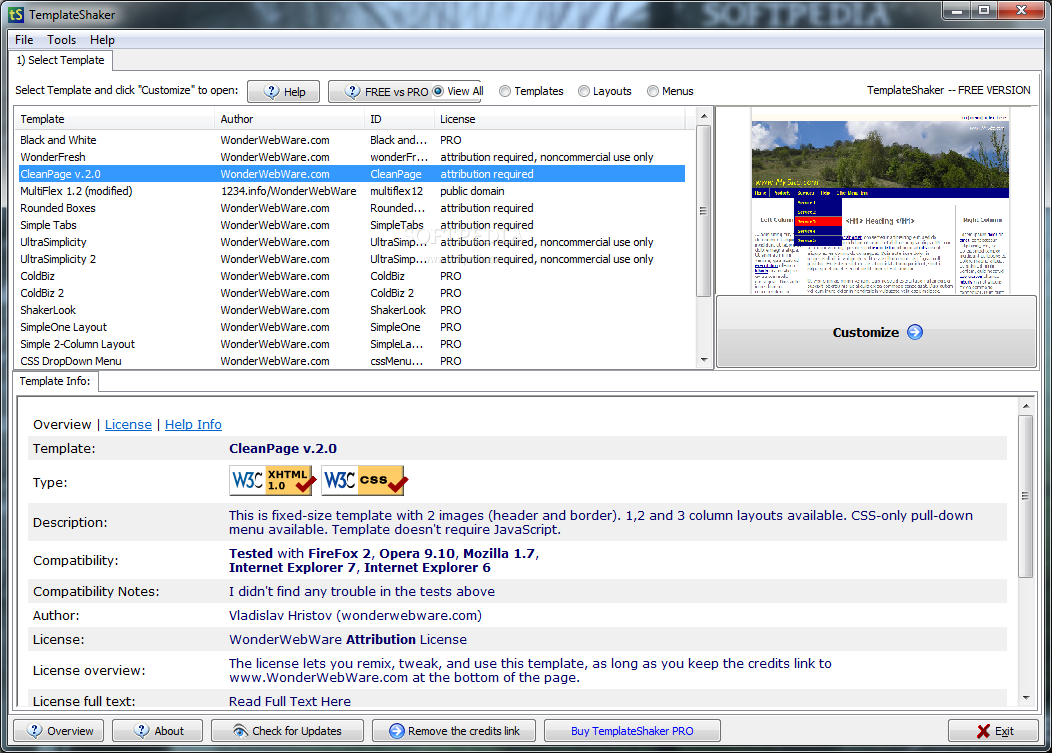Click the blue arrow icon on Customize
Screen dimensions: 1052x753
pyautogui.click(x=915, y=332)
